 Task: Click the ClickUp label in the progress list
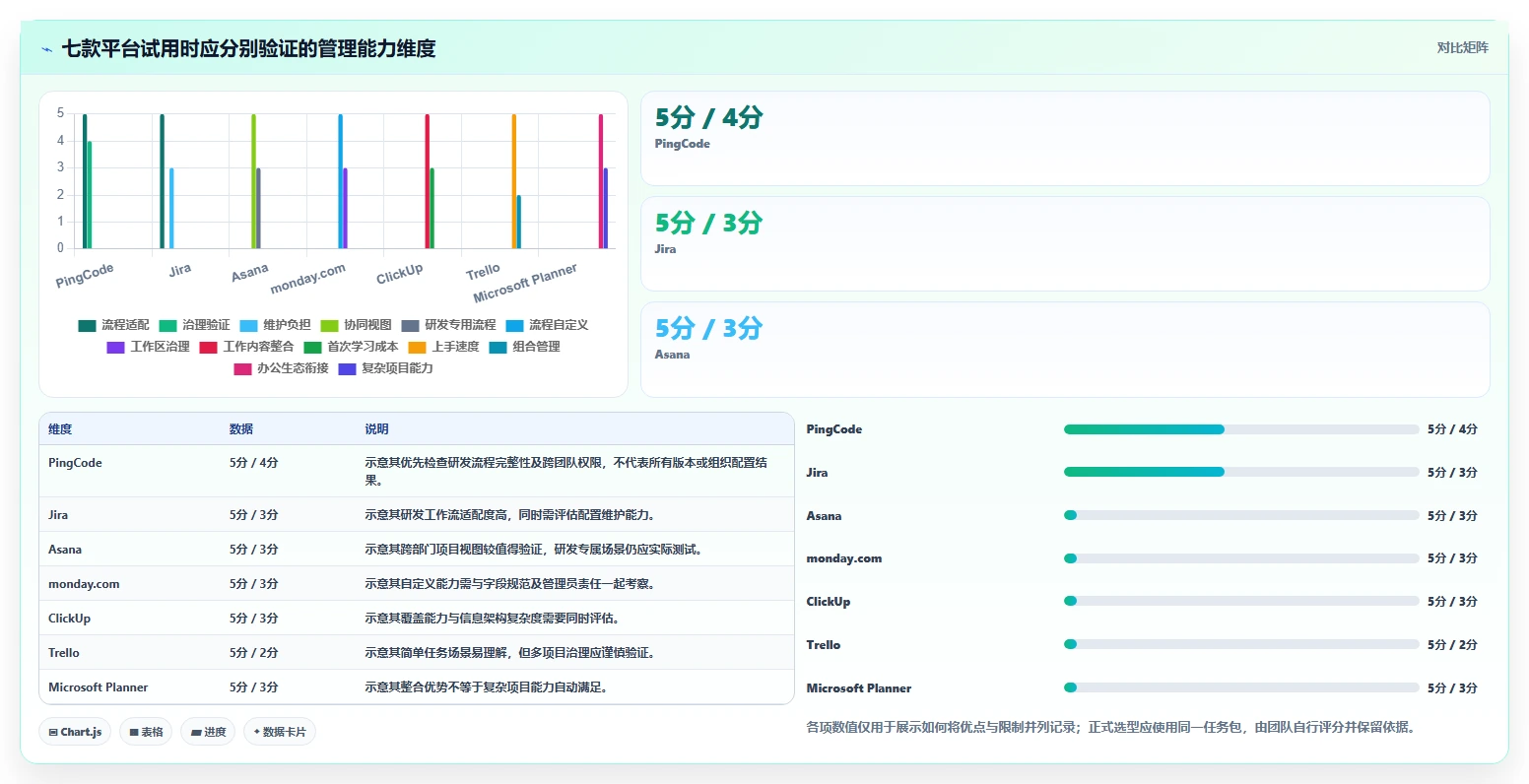coord(828,602)
